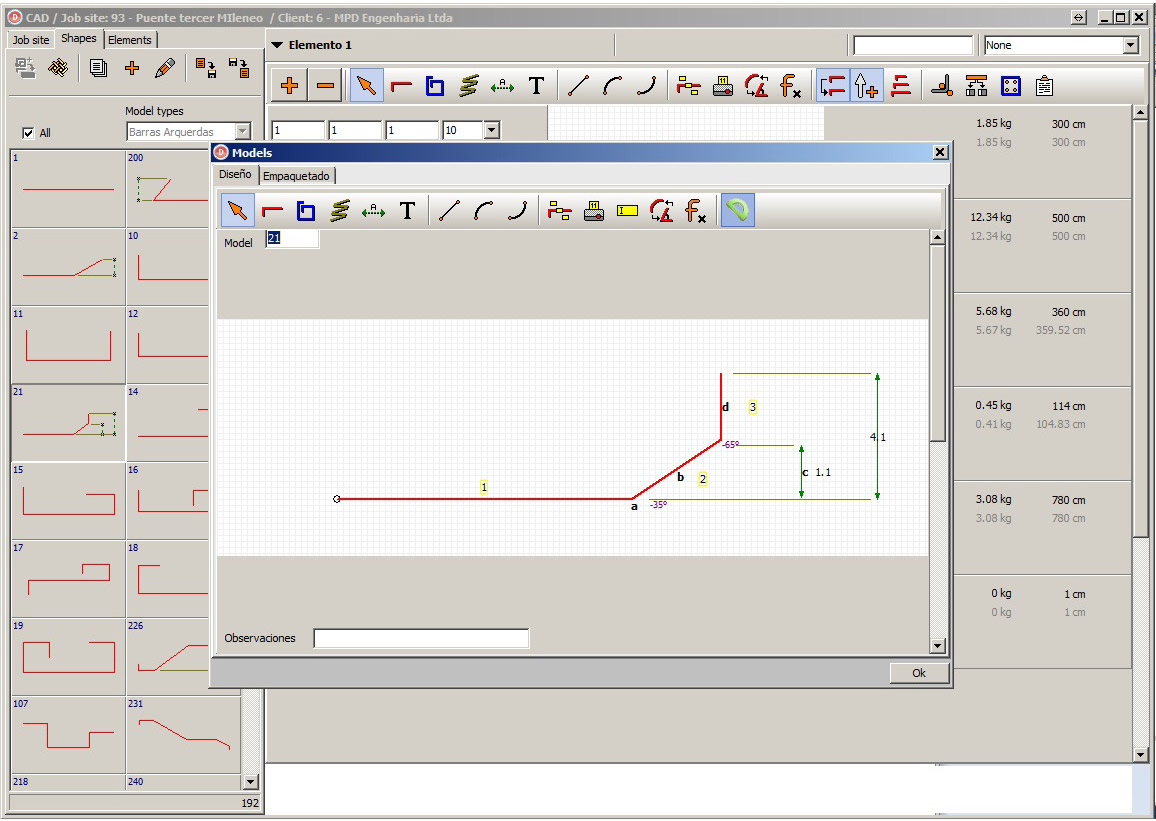Choose the green spiral tool in Models dialog
The height and width of the screenshot is (821, 1156).
tap(339, 211)
